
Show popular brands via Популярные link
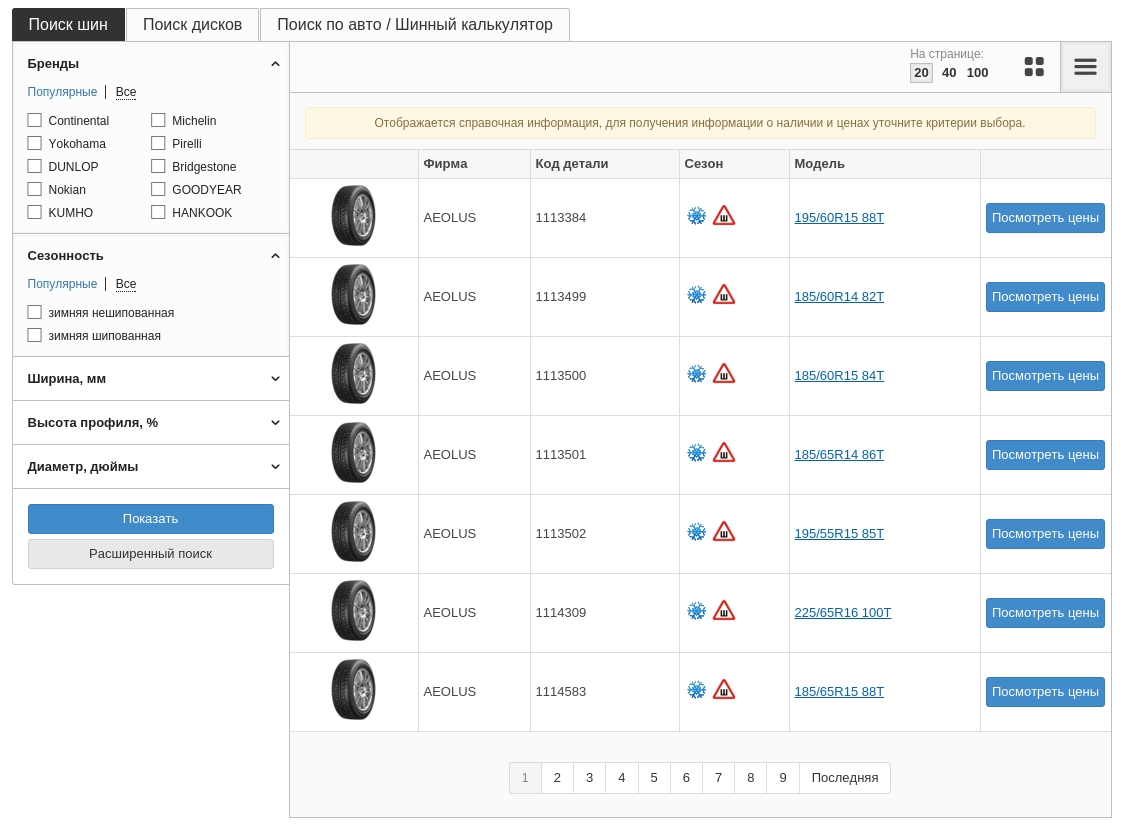[62, 92]
